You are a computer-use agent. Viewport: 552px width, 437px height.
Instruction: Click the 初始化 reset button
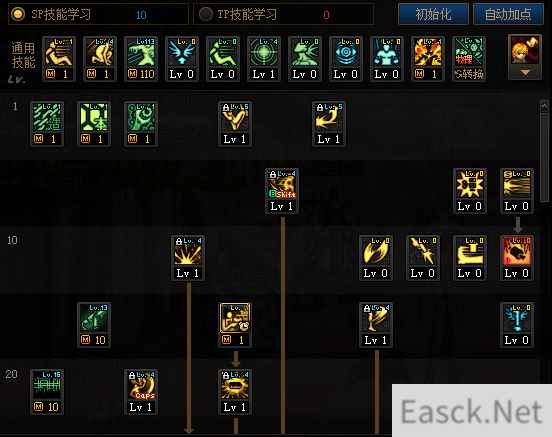click(433, 14)
